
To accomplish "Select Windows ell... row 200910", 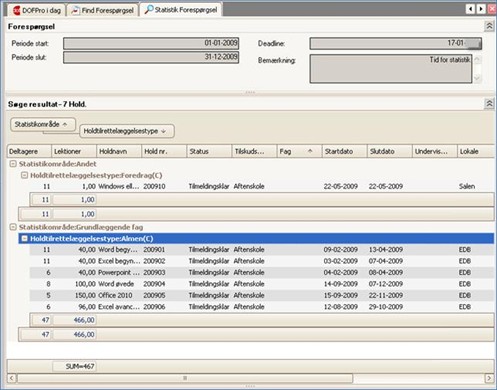I will [262, 186].
